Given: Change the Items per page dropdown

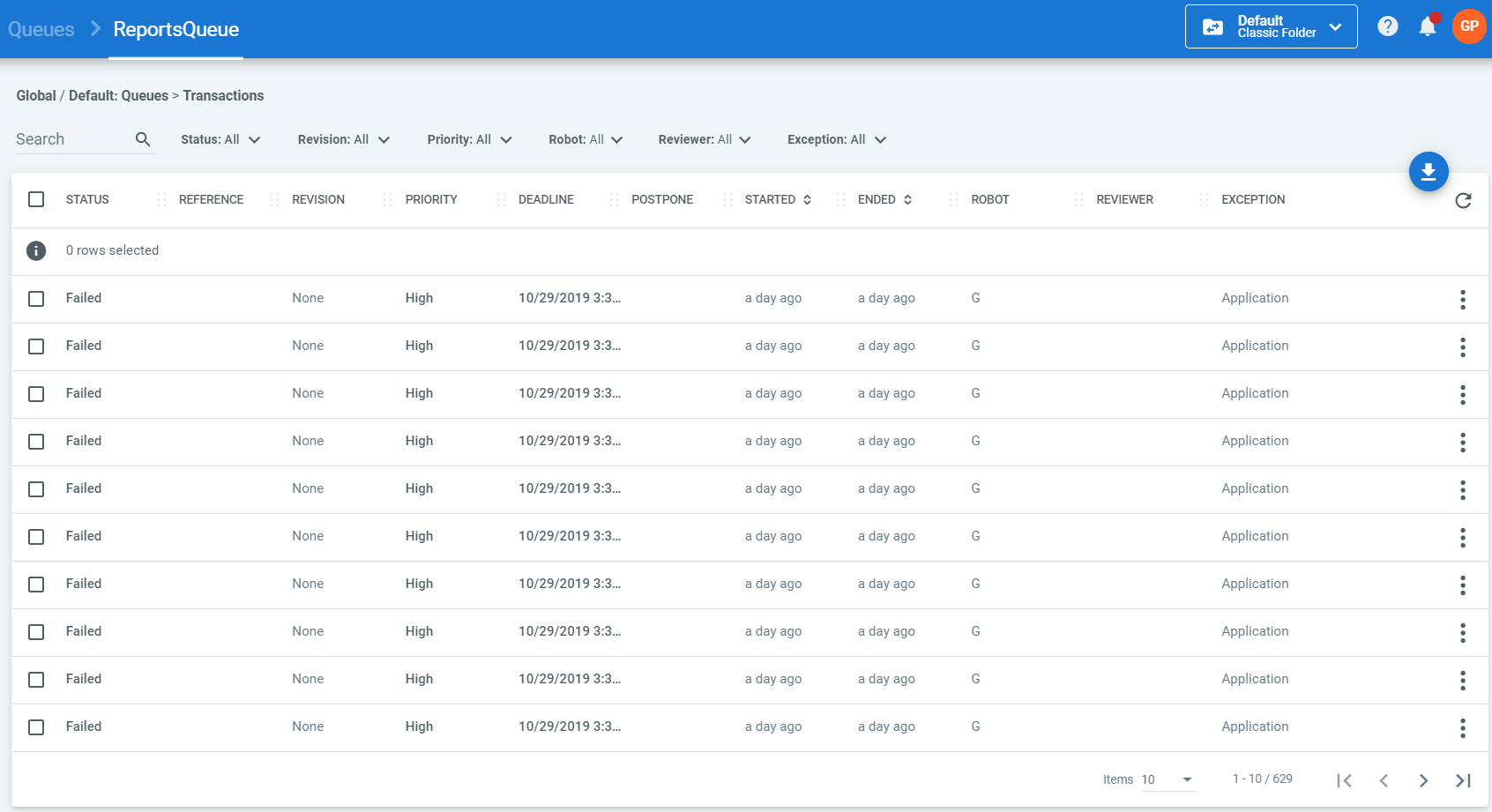Looking at the screenshot, I should click(x=1167, y=779).
